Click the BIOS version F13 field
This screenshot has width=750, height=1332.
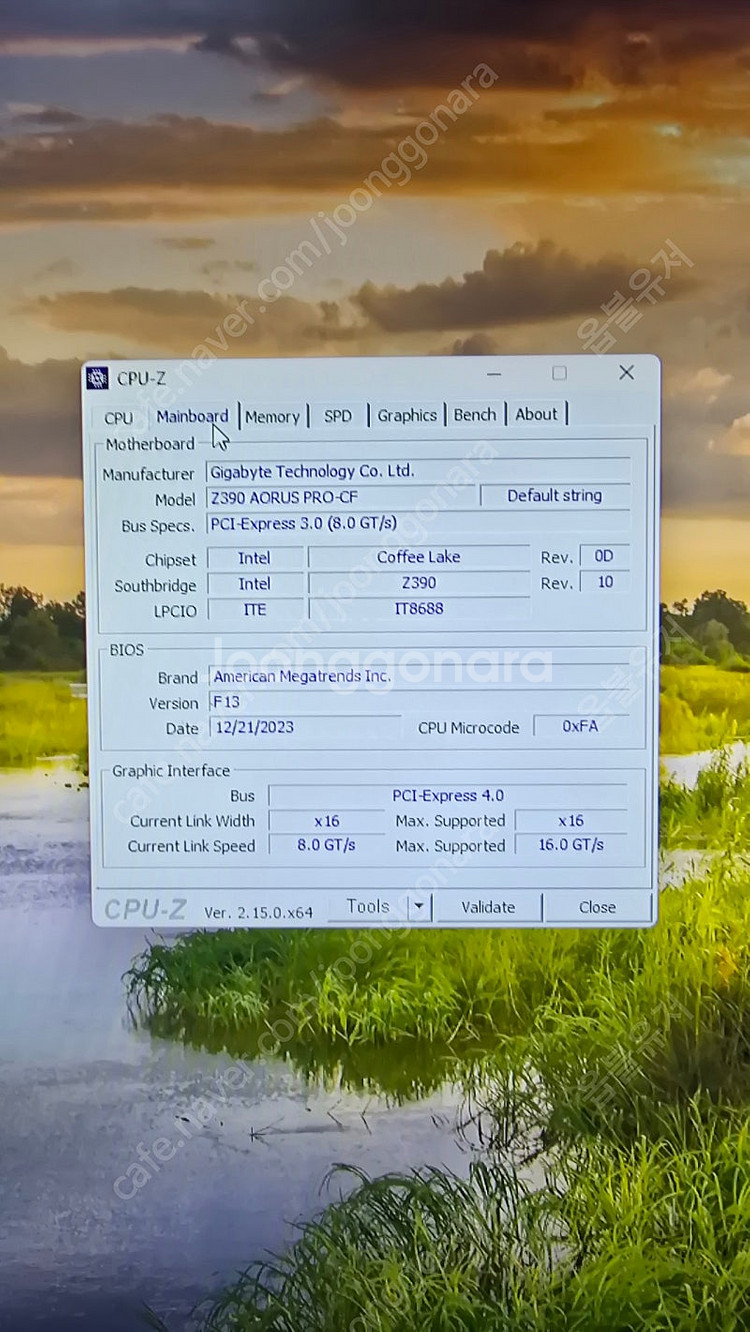click(x=419, y=702)
